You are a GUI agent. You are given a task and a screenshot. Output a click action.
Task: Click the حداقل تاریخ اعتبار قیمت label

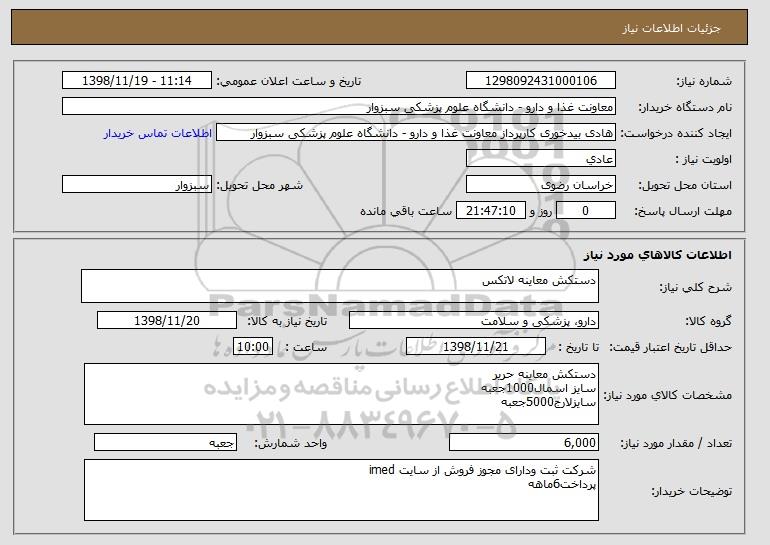pos(671,347)
